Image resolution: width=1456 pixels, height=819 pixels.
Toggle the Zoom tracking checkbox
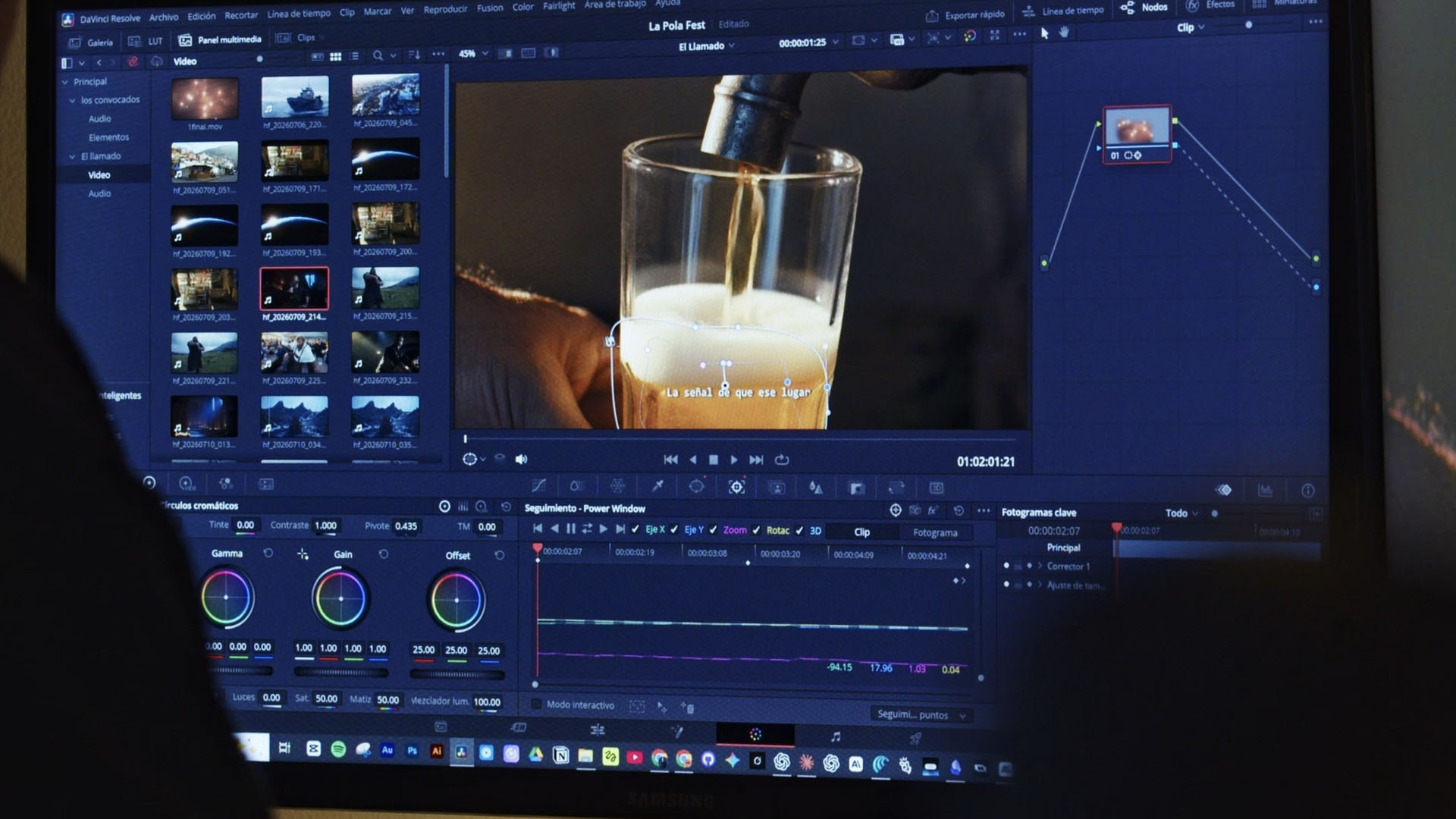(x=713, y=530)
